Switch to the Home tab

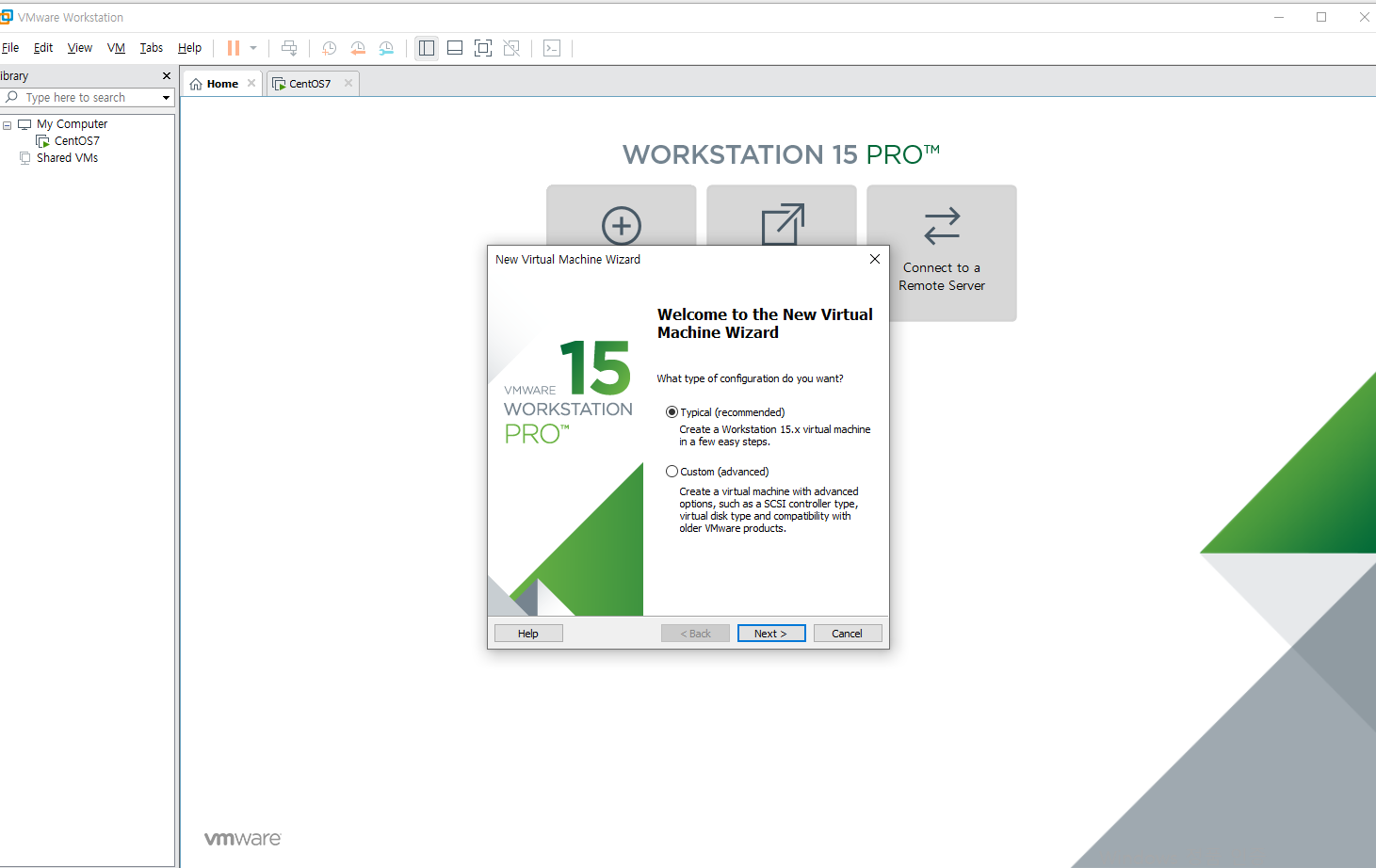coord(222,84)
